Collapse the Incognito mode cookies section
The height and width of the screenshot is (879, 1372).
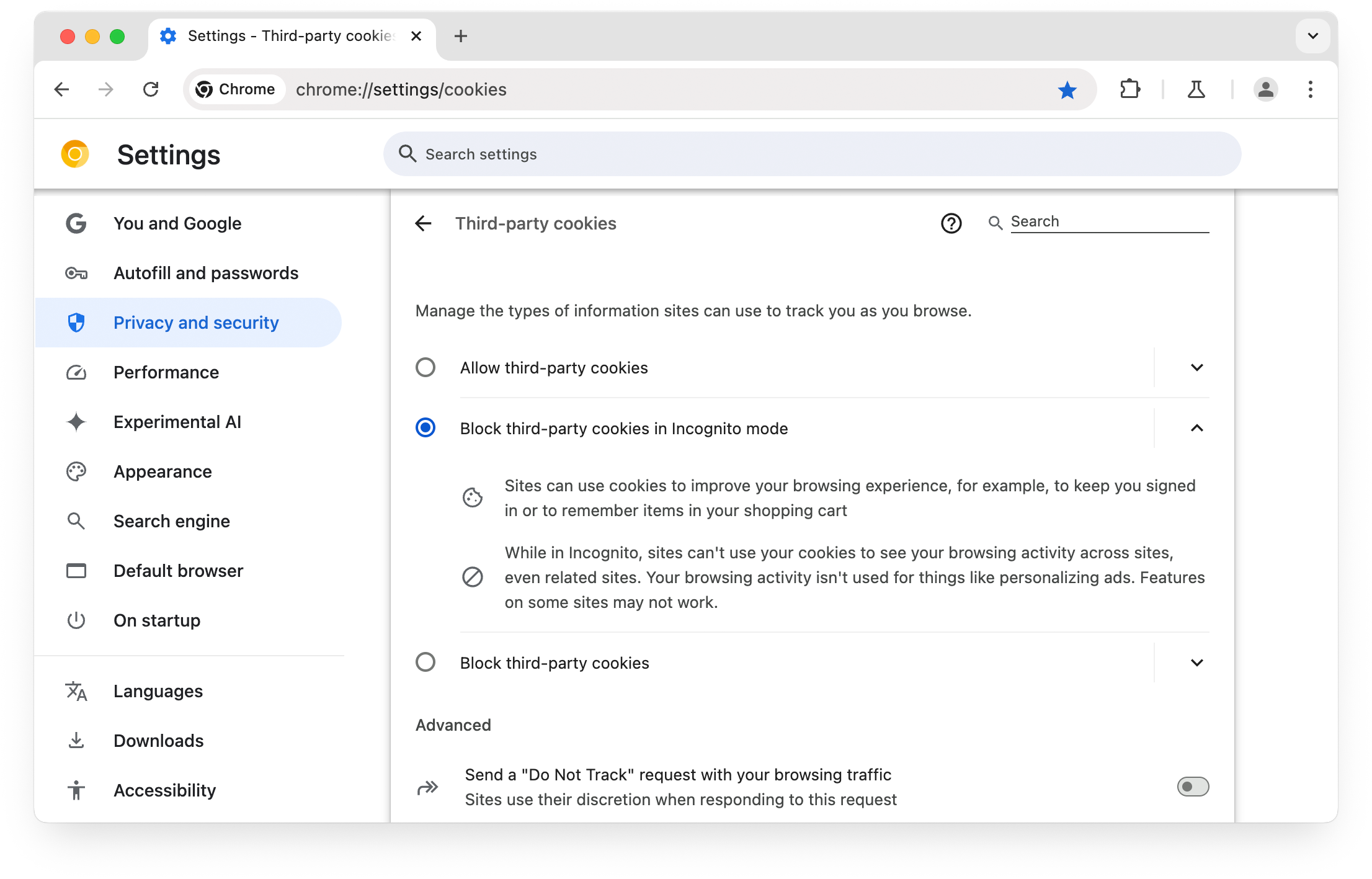[x=1197, y=428]
